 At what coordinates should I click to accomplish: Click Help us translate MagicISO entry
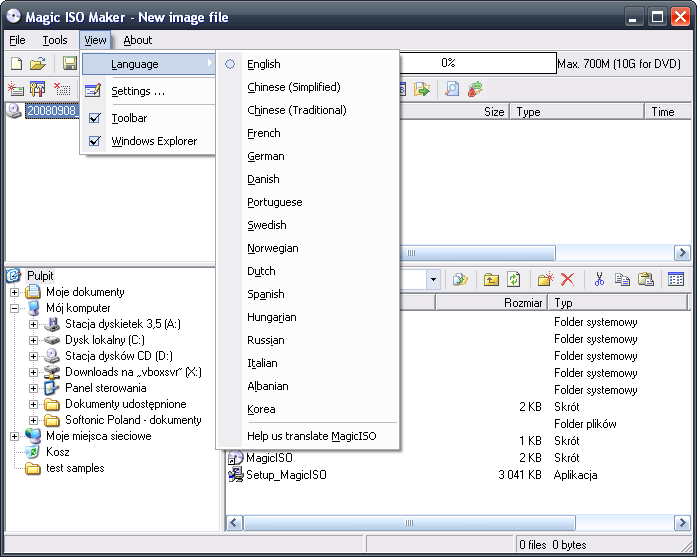tap(311, 436)
